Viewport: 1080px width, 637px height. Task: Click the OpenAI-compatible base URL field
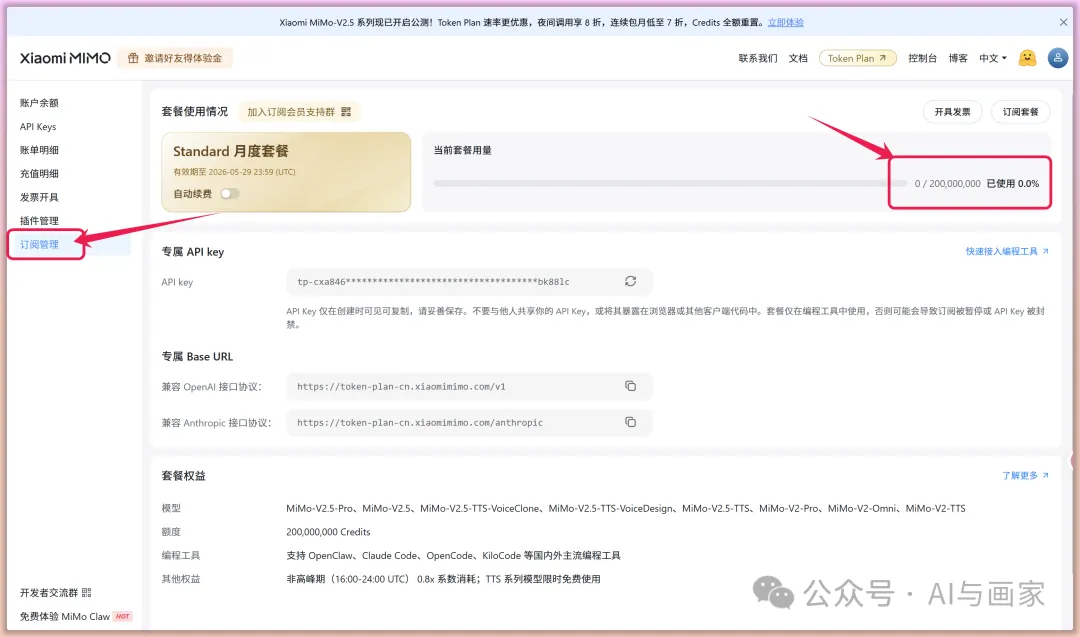(x=469, y=386)
